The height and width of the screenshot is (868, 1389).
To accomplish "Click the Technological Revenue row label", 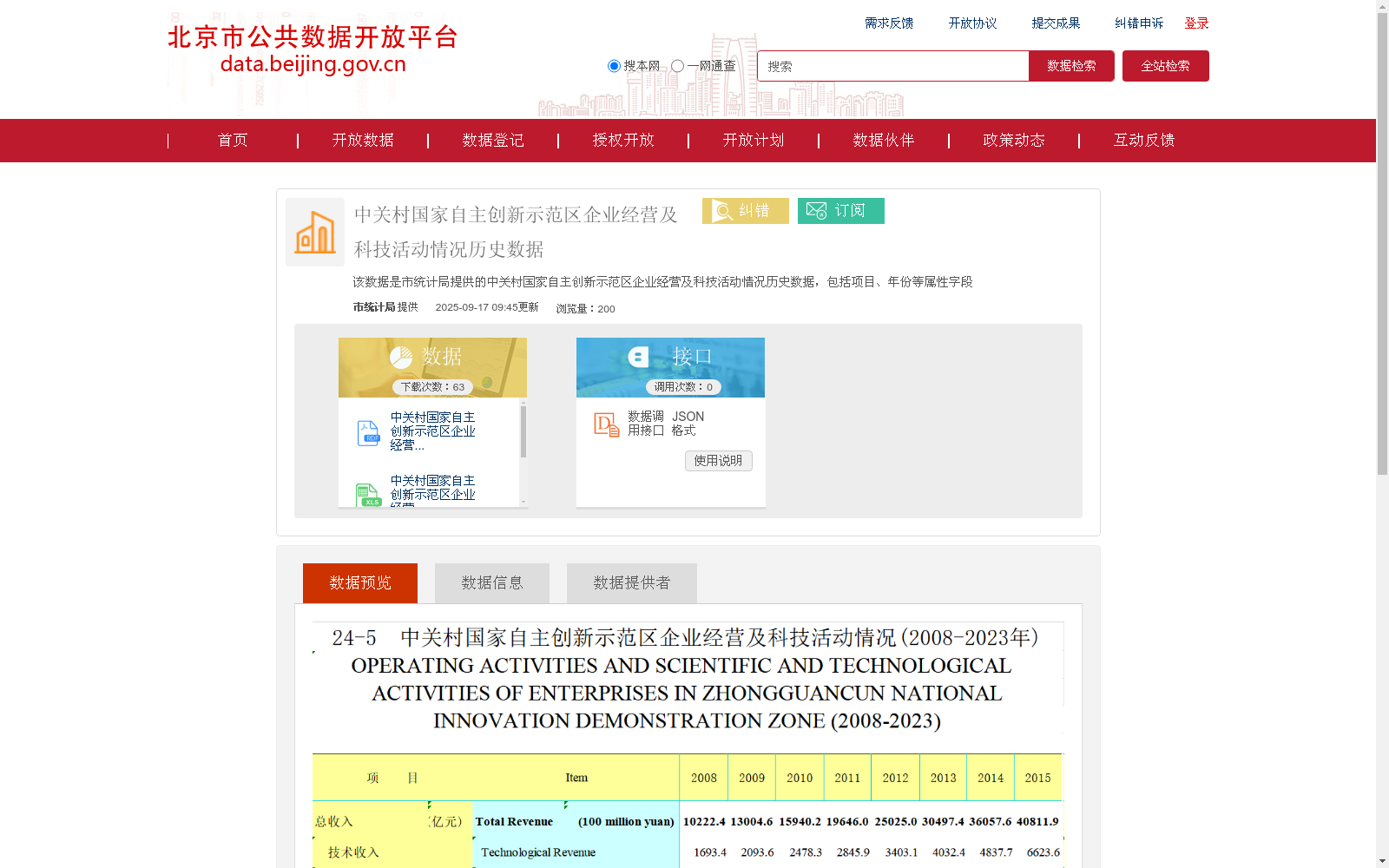I will pos(538,852).
